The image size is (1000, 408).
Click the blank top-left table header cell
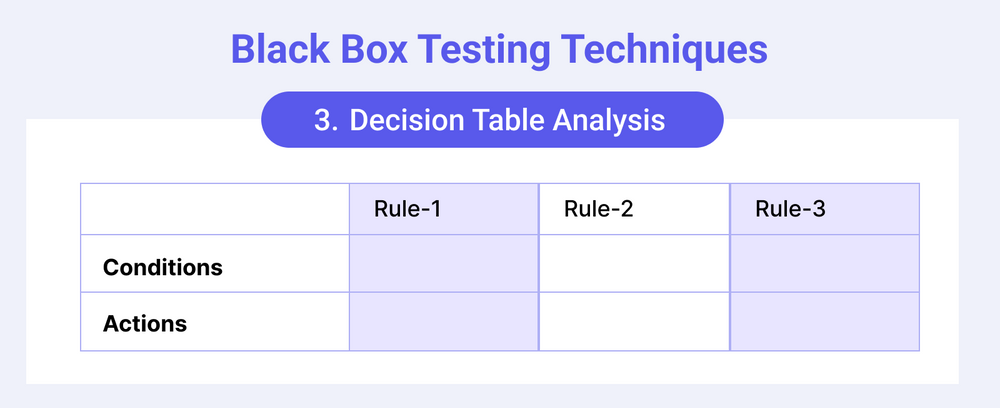click(x=214, y=210)
